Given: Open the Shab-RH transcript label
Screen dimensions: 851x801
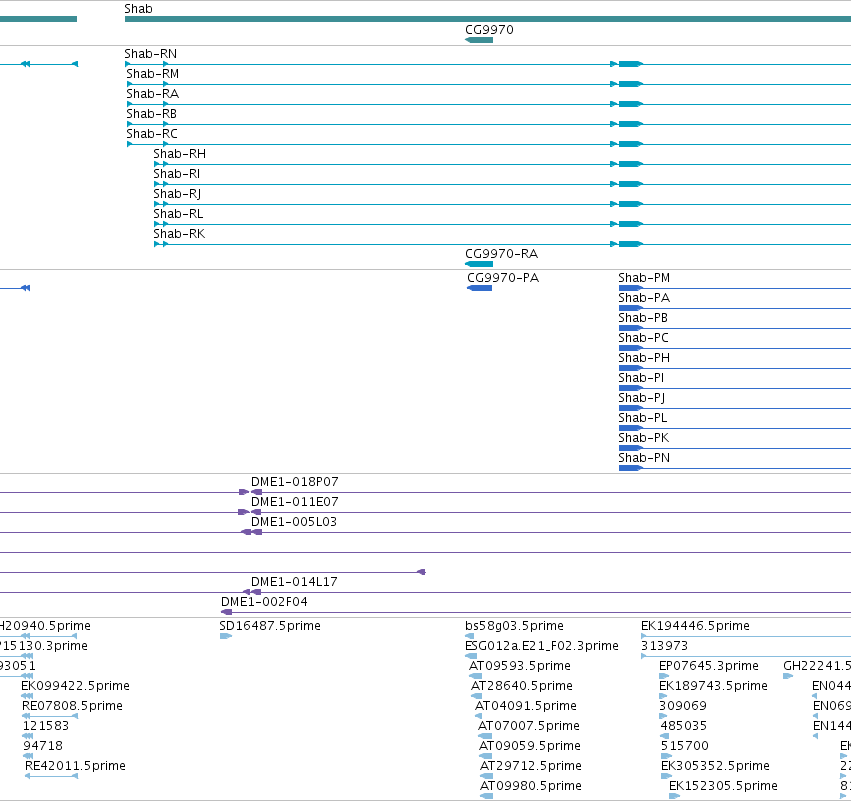Looking at the screenshot, I should [180, 154].
